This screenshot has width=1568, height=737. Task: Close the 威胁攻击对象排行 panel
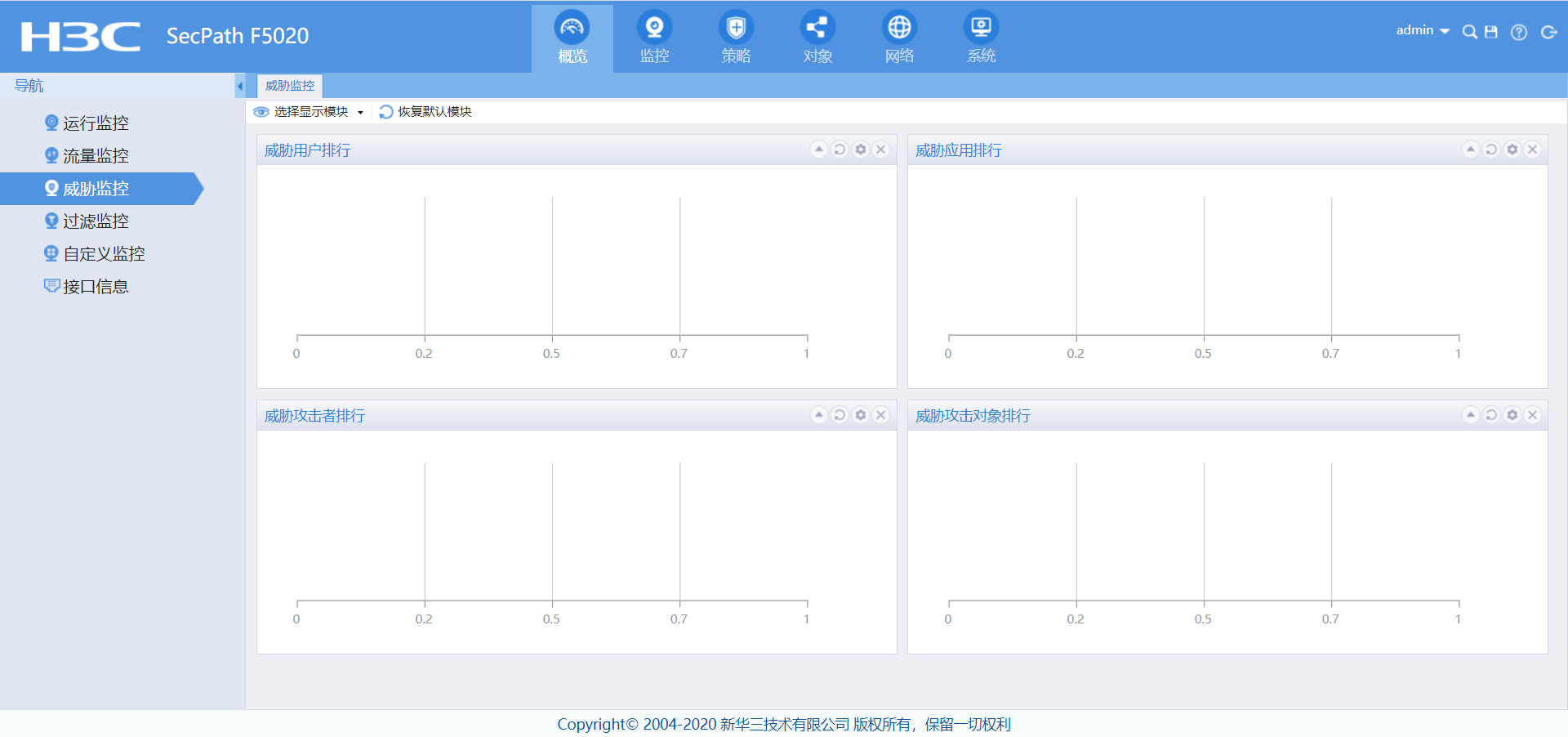1533,415
